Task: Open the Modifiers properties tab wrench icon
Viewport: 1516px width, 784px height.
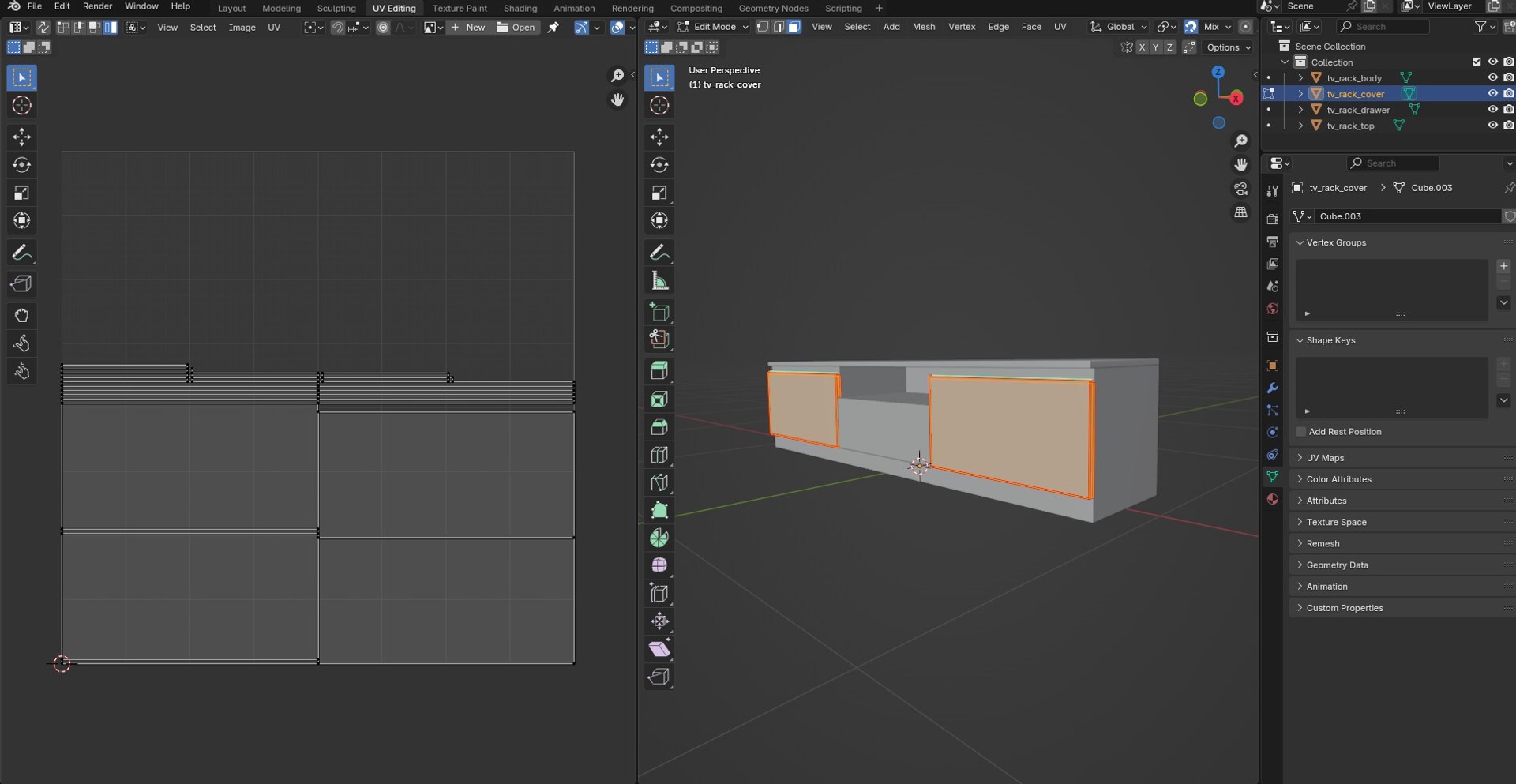Action: click(1272, 388)
